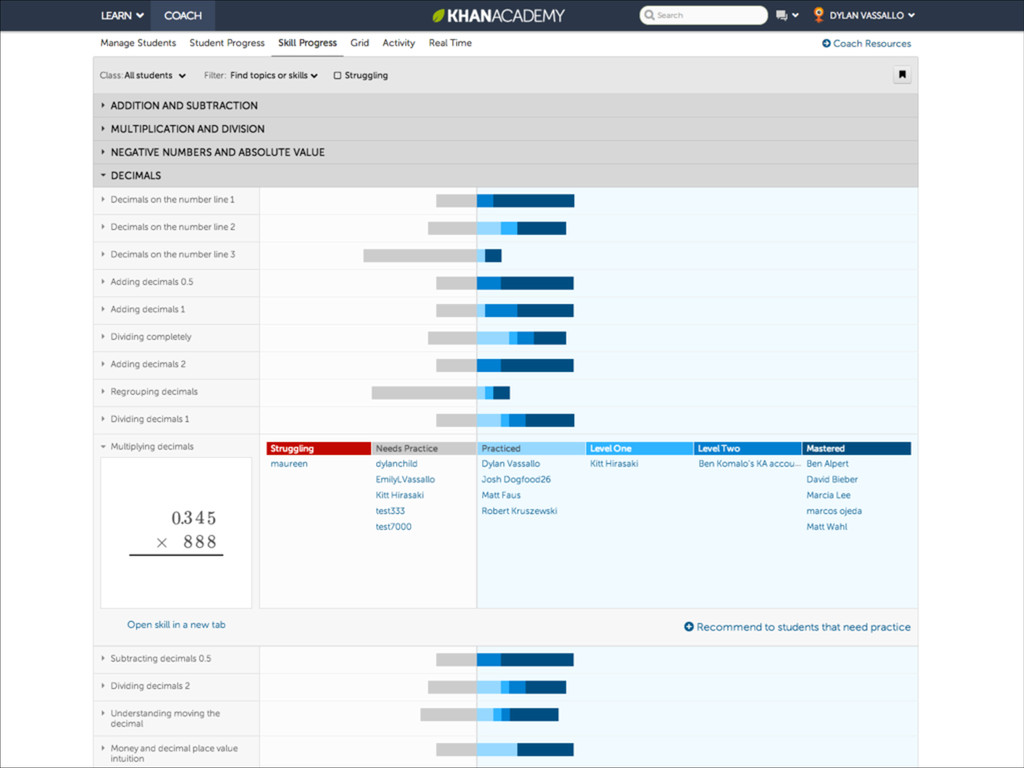The image size is (1024, 768).
Task: Open student EmilyLVassallo under Needs Practice
Action: 405,479
